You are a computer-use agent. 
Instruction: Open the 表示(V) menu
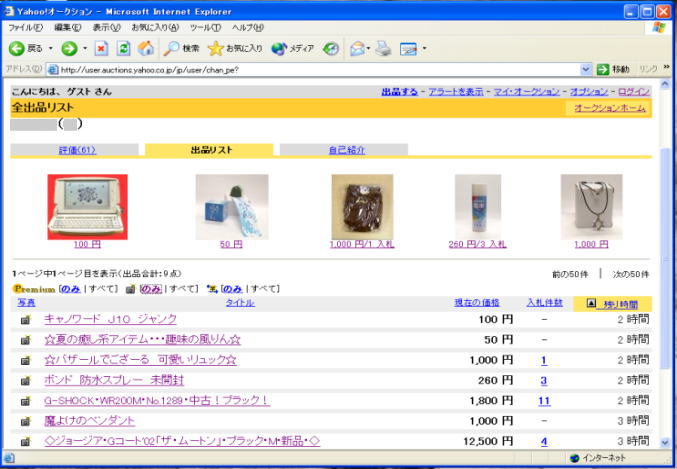(x=107, y=28)
